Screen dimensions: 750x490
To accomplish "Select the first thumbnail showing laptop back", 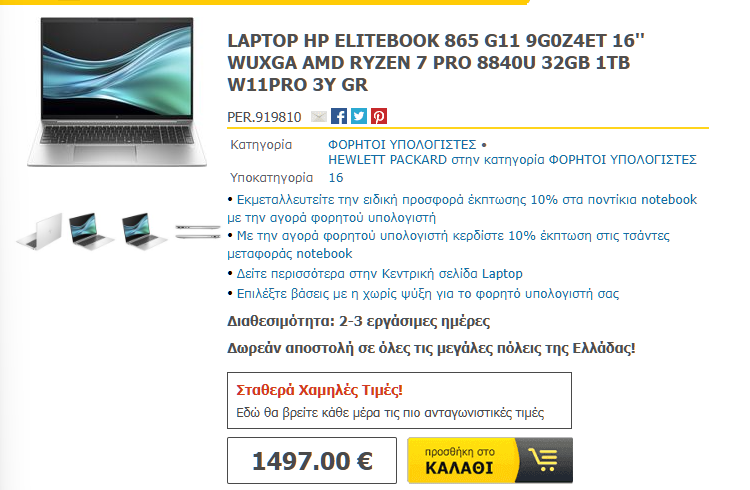I will click(40, 231).
